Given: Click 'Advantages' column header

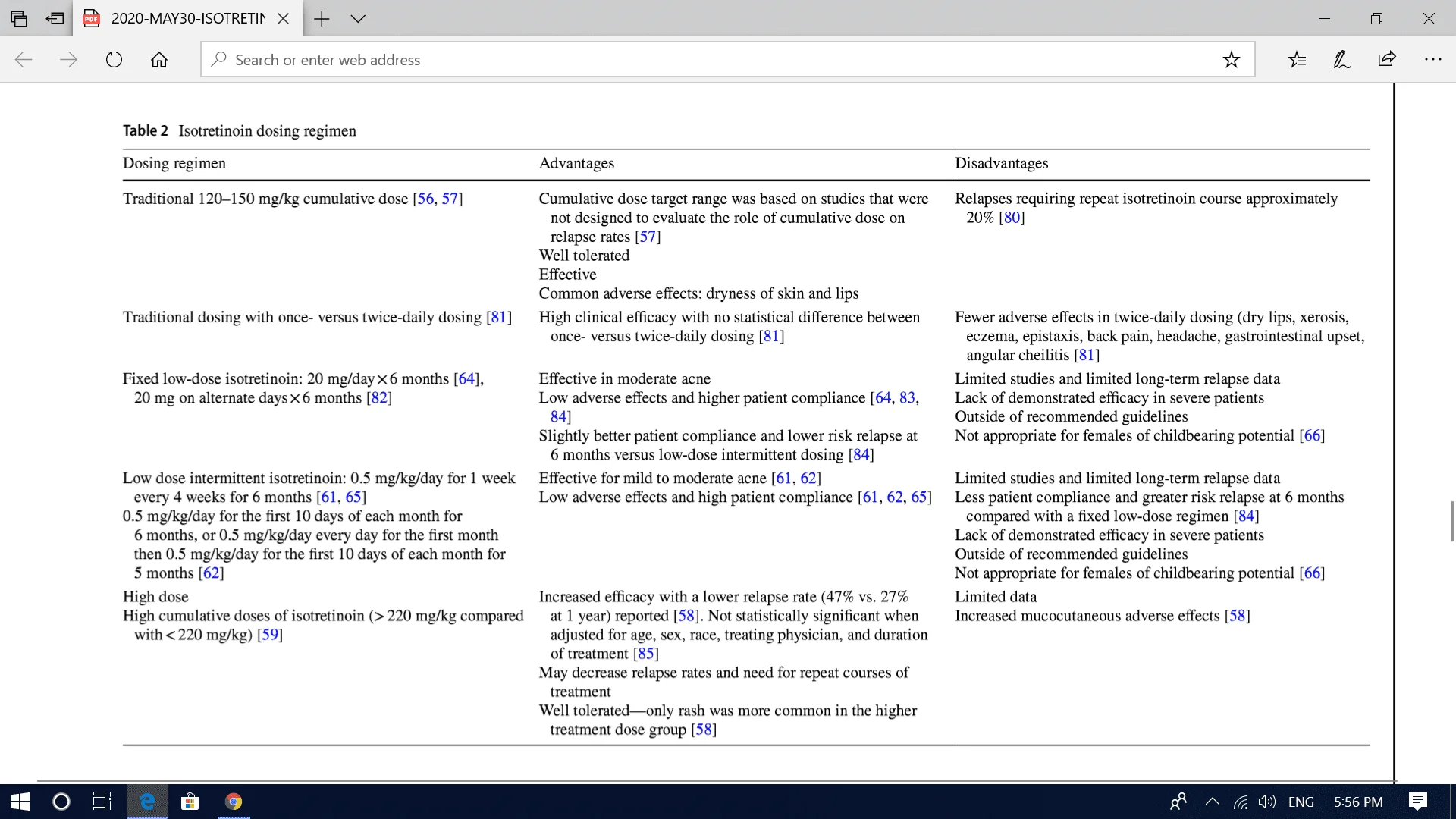Looking at the screenshot, I should pyautogui.click(x=576, y=164).
